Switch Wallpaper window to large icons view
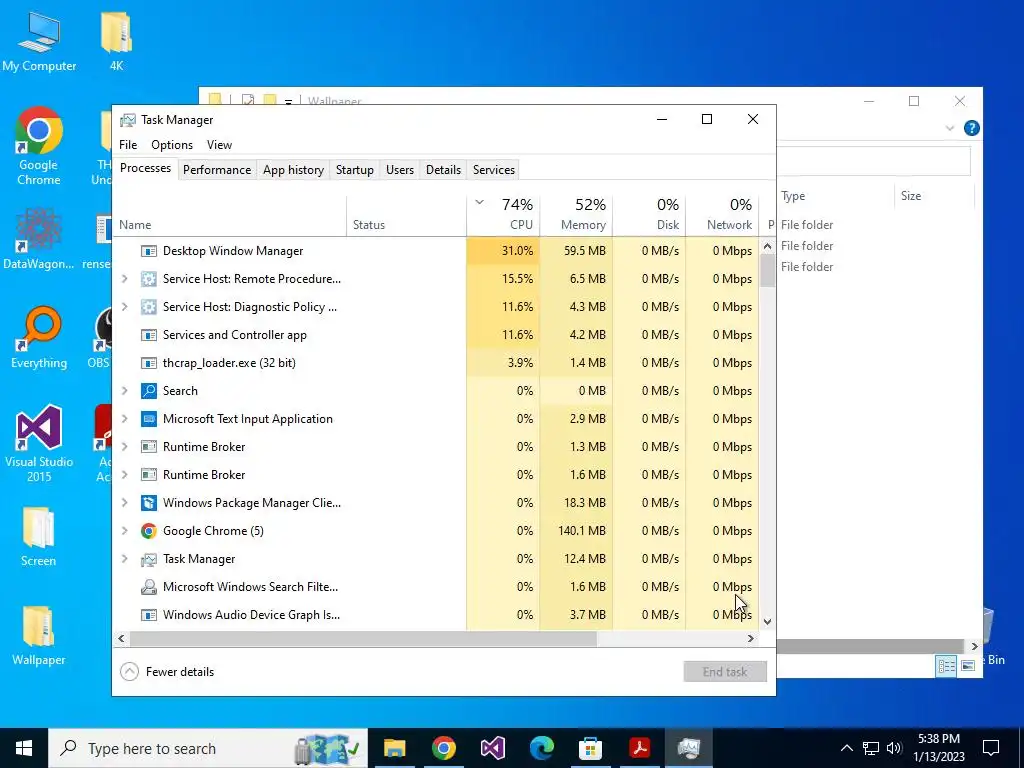Screen dimensions: 1024x768 [968, 665]
